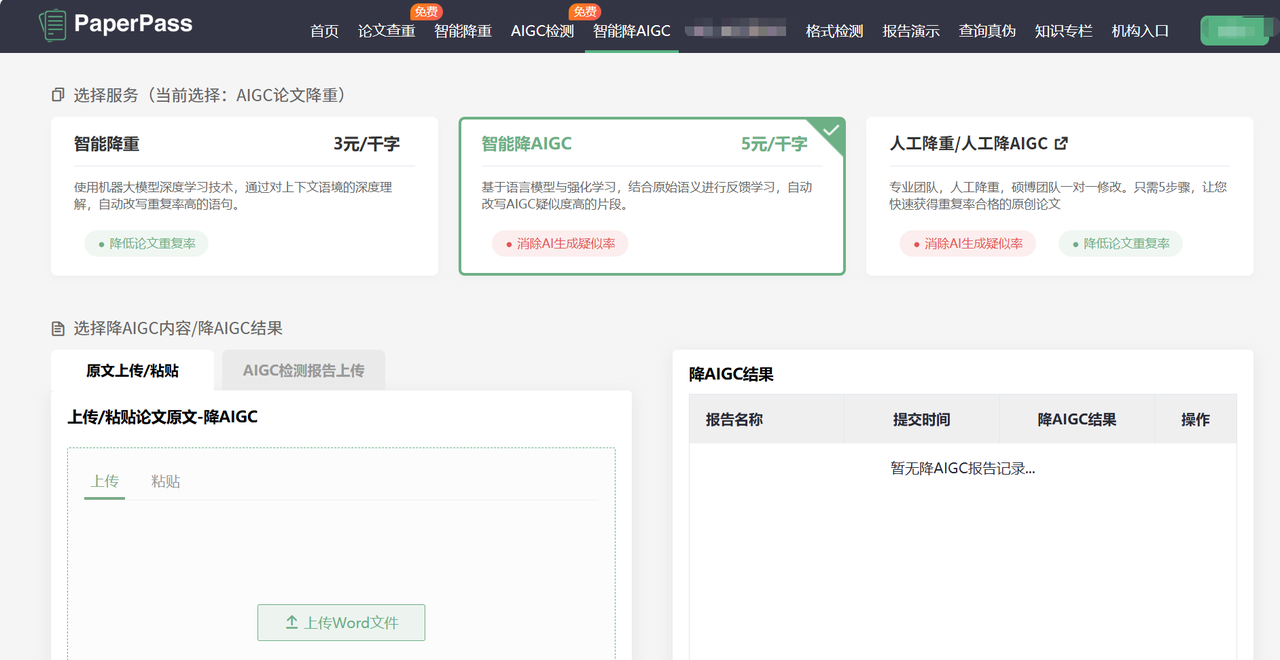Image resolution: width=1280 pixels, height=660 pixels.
Task: Click 降低论文重复率 tag on 智能降重 card
Action: (146, 243)
